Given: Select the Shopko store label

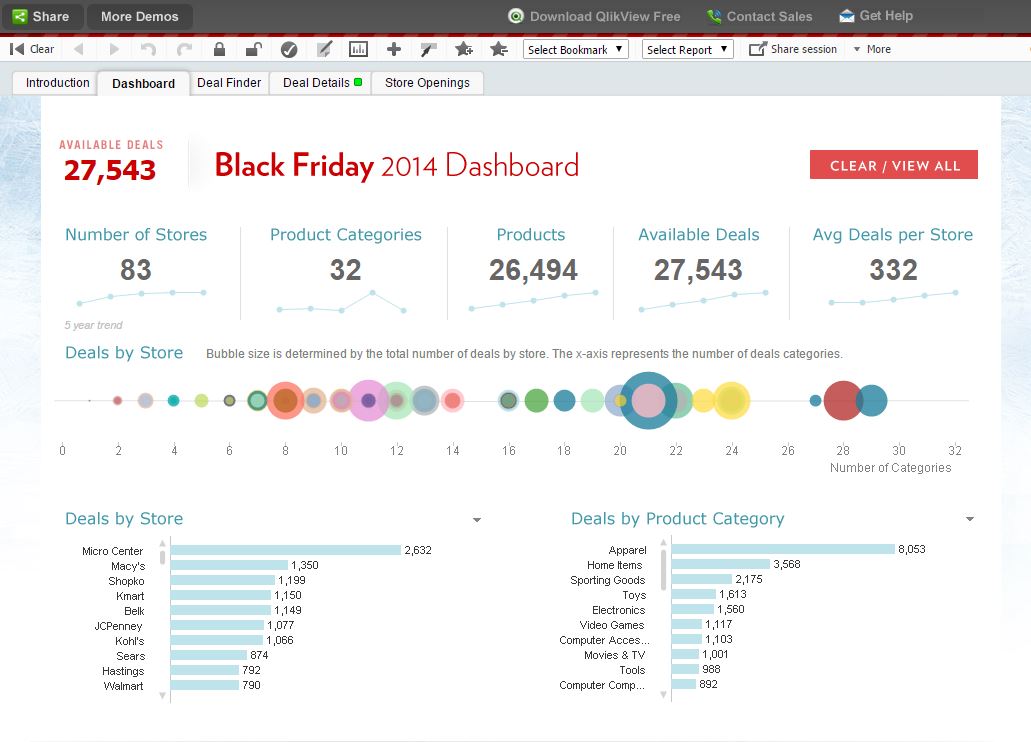Looking at the screenshot, I should pyautogui.click(x=126, y=581).
